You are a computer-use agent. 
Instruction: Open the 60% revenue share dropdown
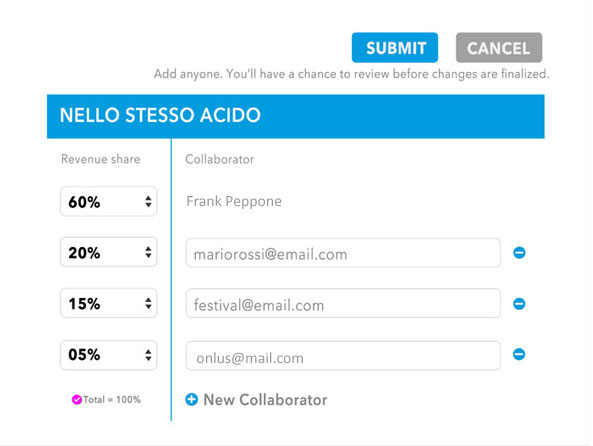(109, 202)
